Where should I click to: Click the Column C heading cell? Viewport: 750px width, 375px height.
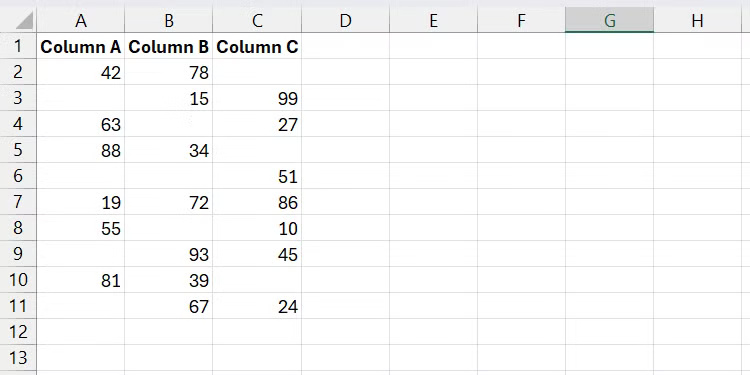(x=257, y=46)
